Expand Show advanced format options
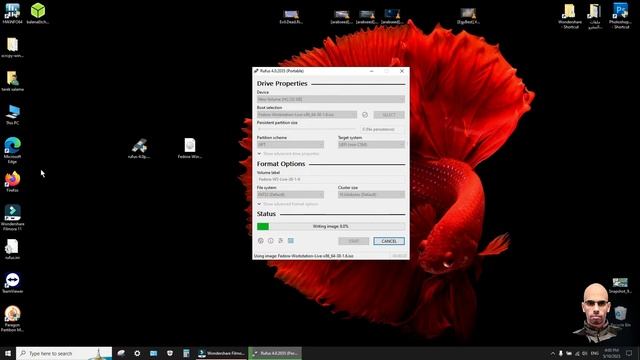Screen dimensions: 640x360 pos(288,204)
